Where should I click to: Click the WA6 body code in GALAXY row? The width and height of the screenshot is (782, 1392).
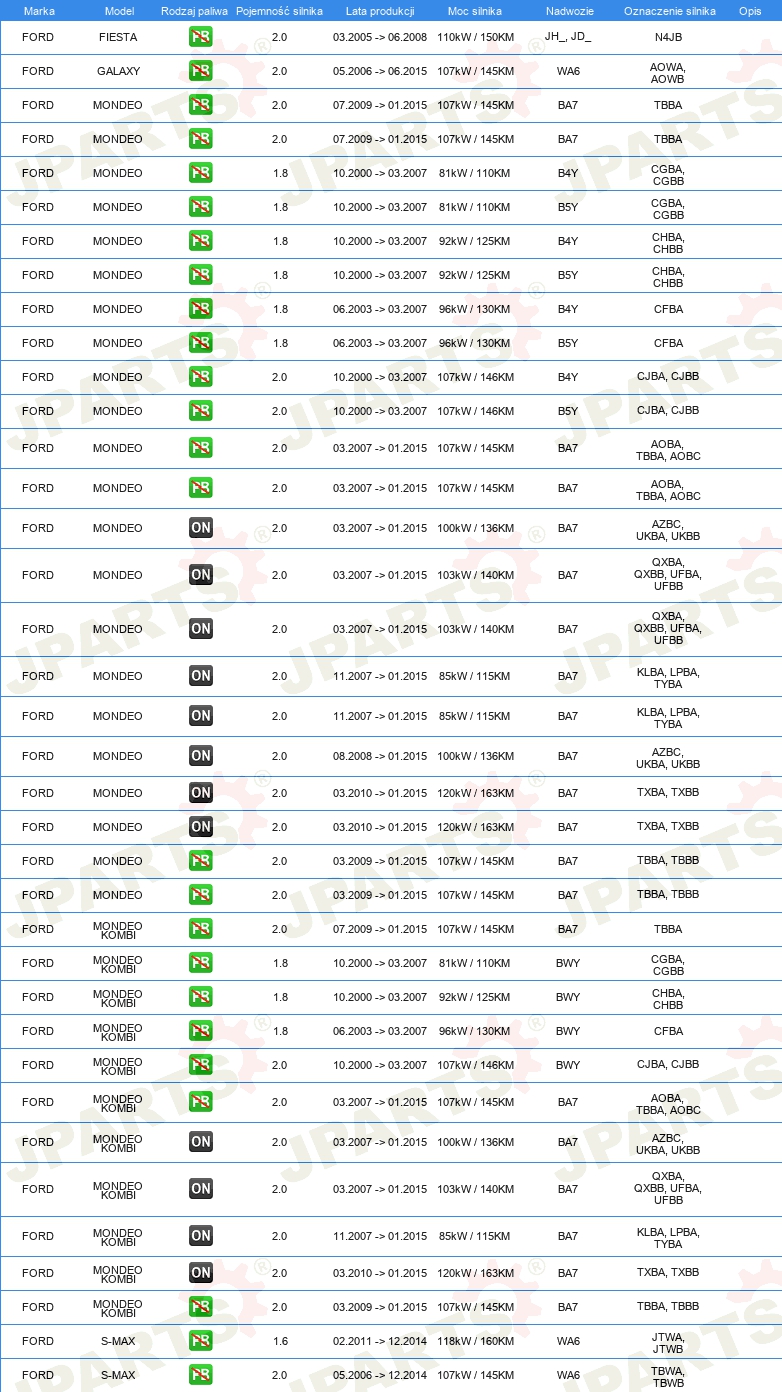pyautogui.click(x=568, y=71)
